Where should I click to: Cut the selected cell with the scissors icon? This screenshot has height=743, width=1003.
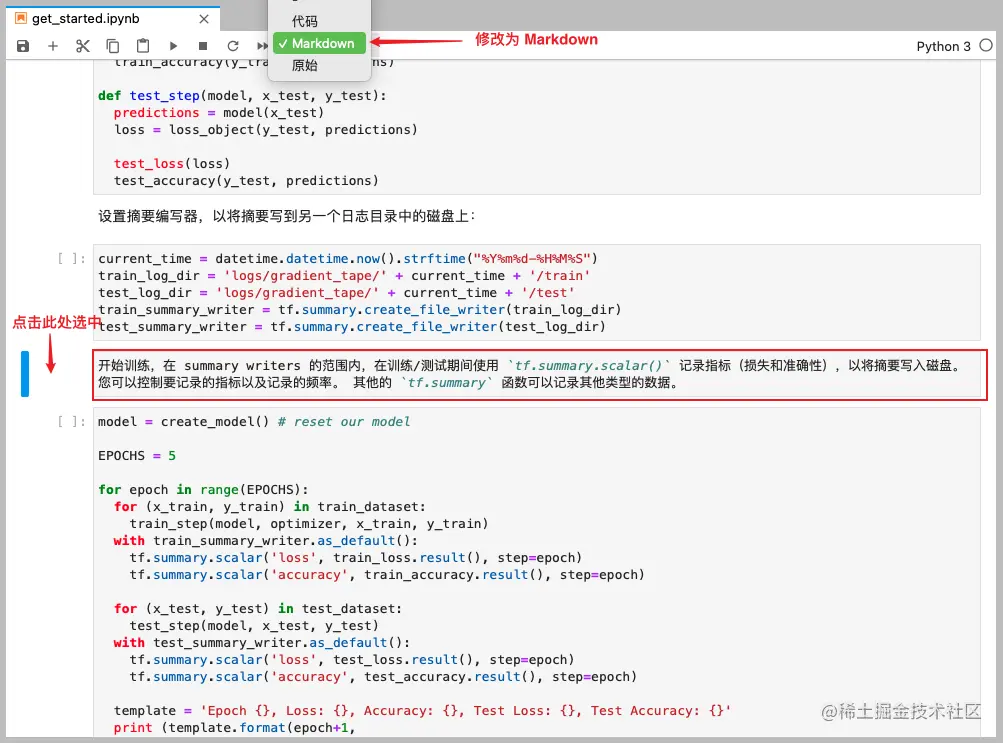pyautogui.click(x=83, y=46)
